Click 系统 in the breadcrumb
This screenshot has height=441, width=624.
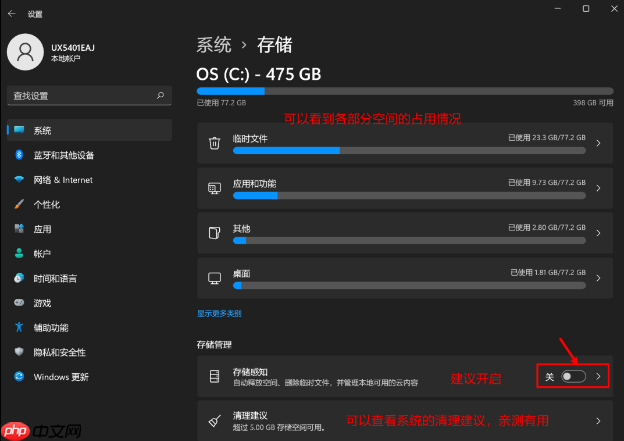214,45
